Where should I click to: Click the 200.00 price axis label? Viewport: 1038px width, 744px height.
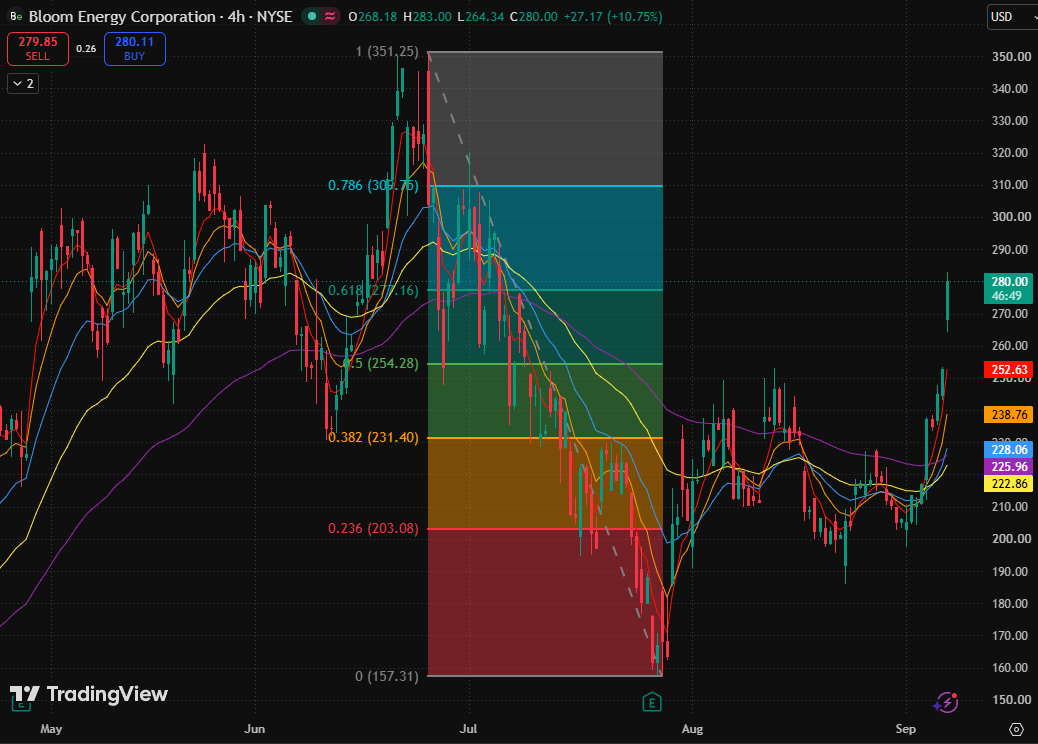pyautogui.click(x=1011, y=539)
